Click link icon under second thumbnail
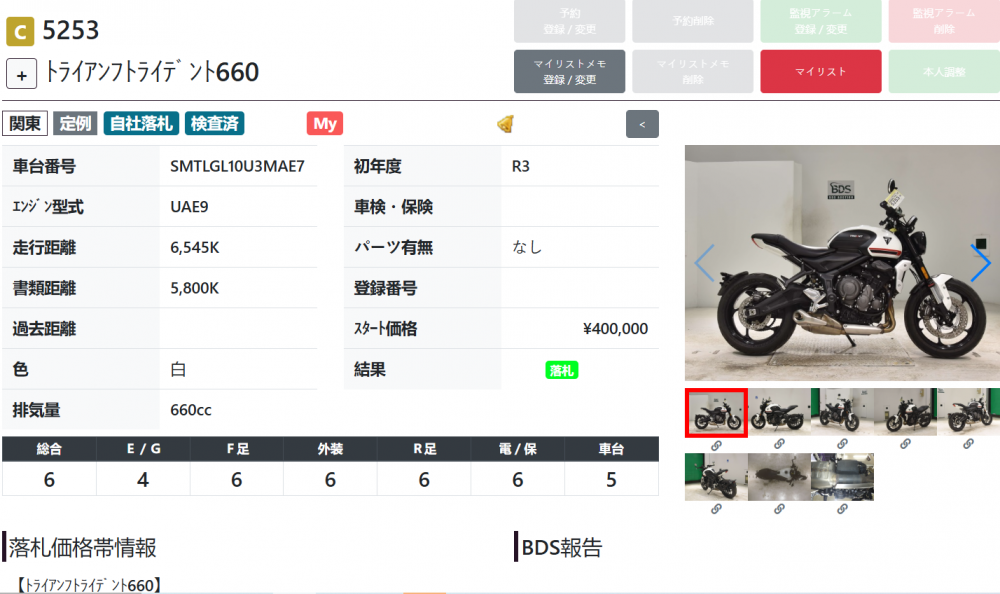1000x594 pixels. click(779, 444)
